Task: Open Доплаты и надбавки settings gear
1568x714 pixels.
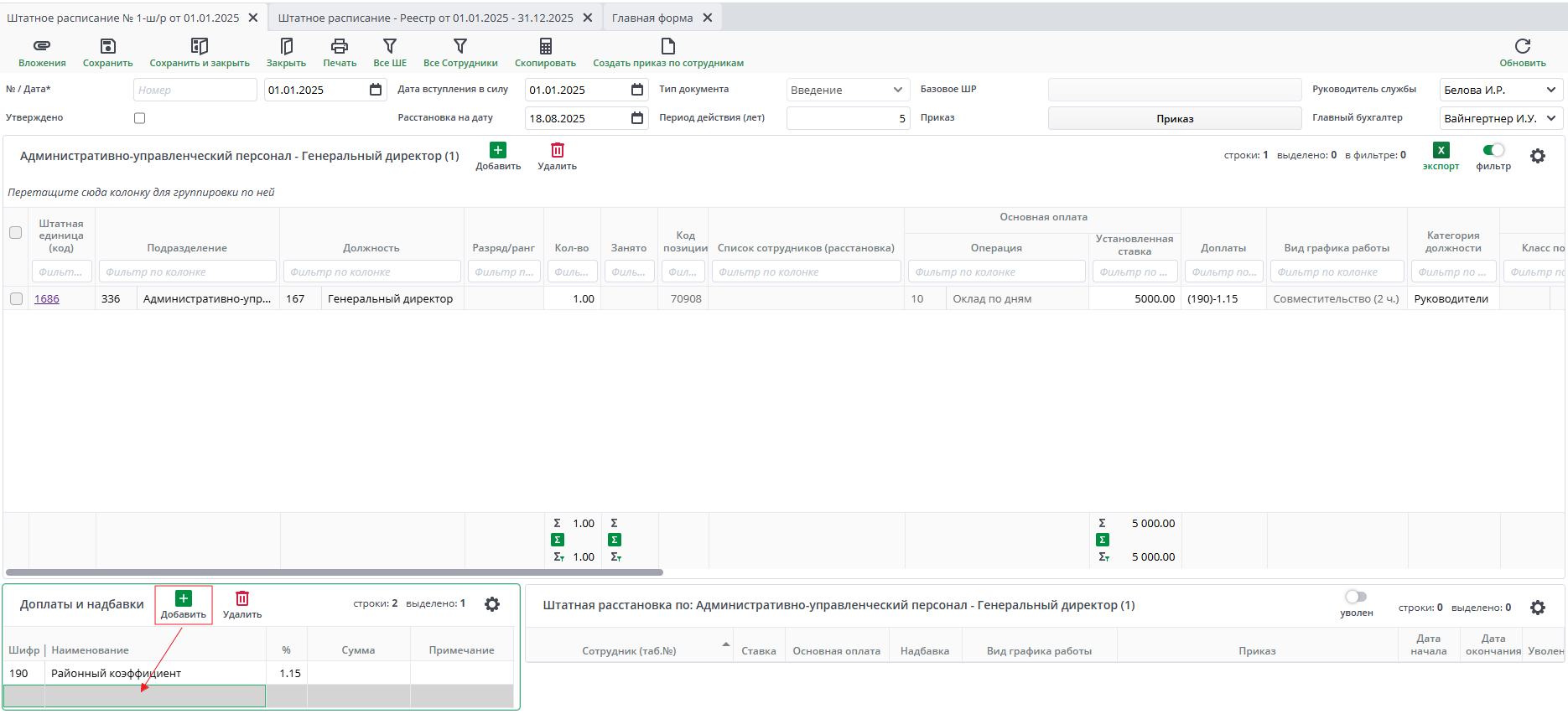Action: coord(492,604)
